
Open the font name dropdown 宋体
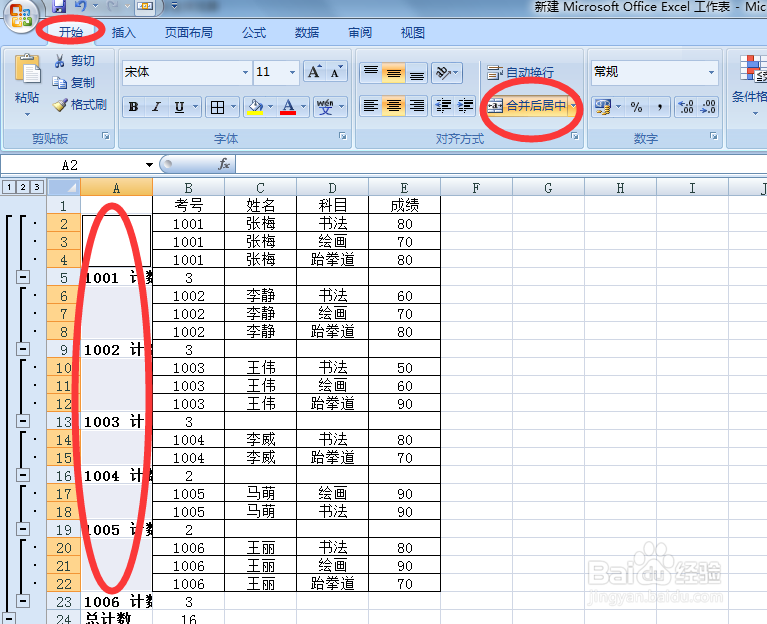[245, 72]
